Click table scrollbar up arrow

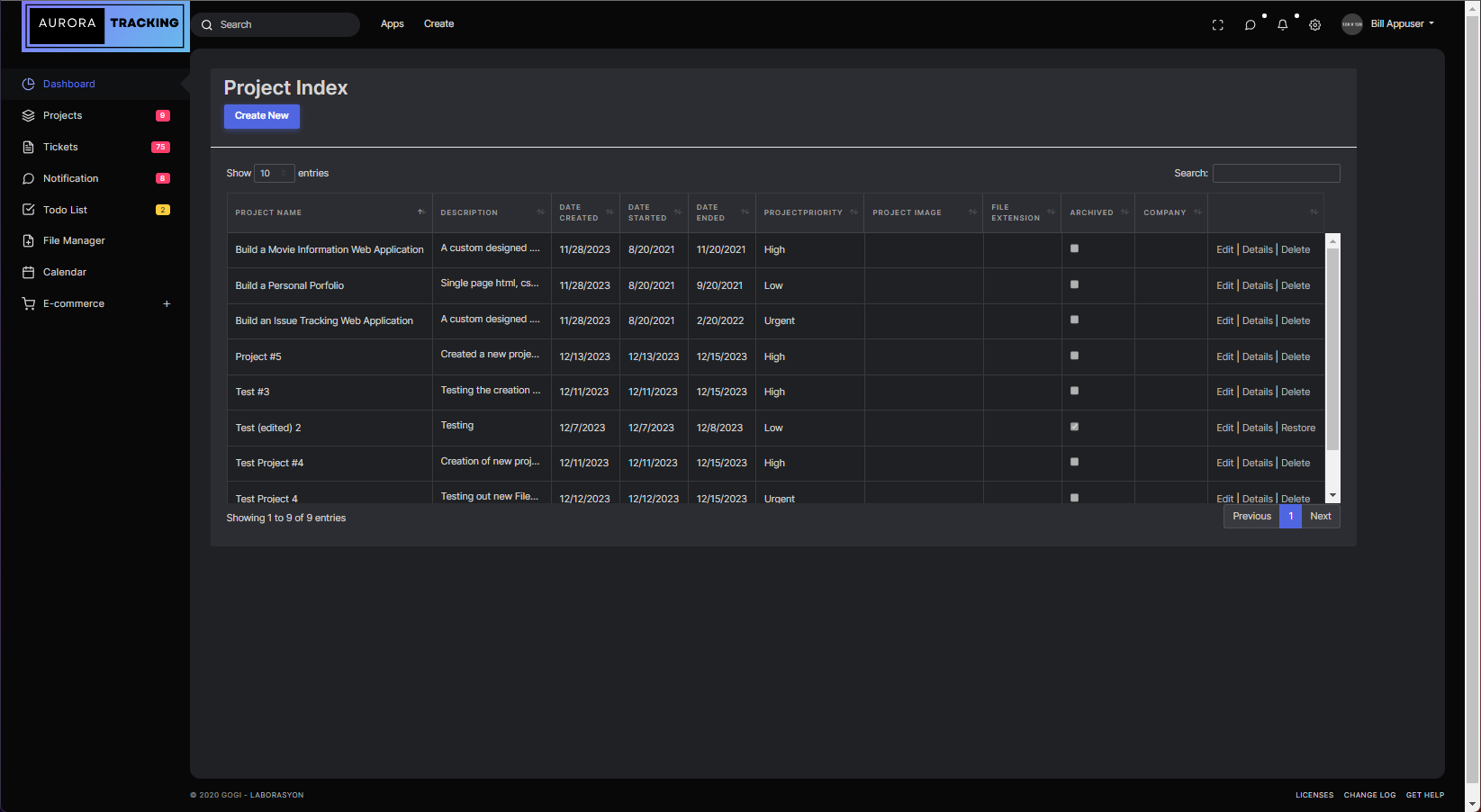(1333, 240)
